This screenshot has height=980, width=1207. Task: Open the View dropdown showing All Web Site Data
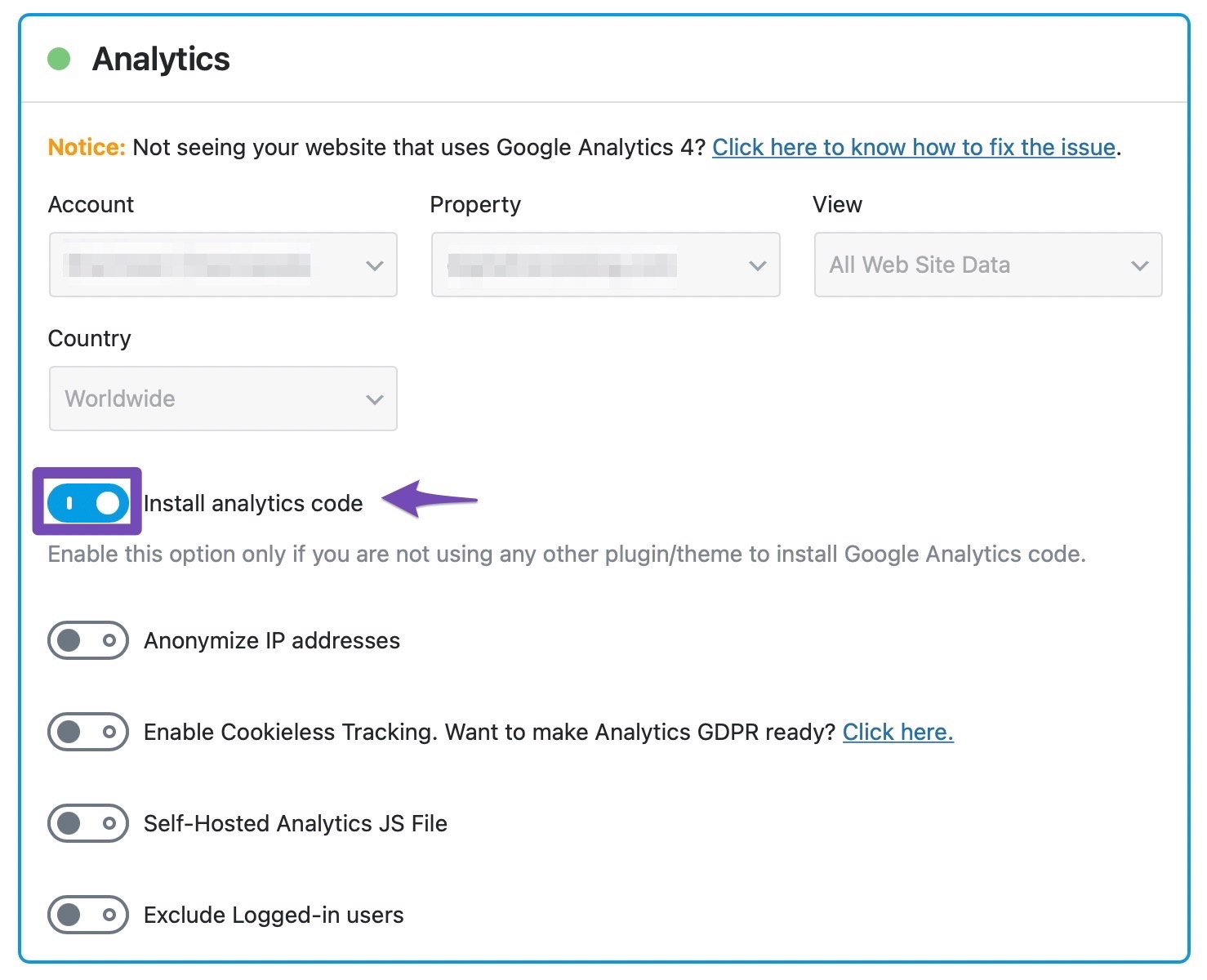[x=987, y=265]
